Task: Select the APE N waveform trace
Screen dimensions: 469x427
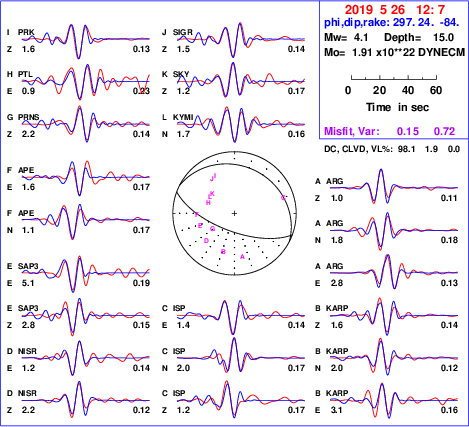Action: click(x=86, y=221)
